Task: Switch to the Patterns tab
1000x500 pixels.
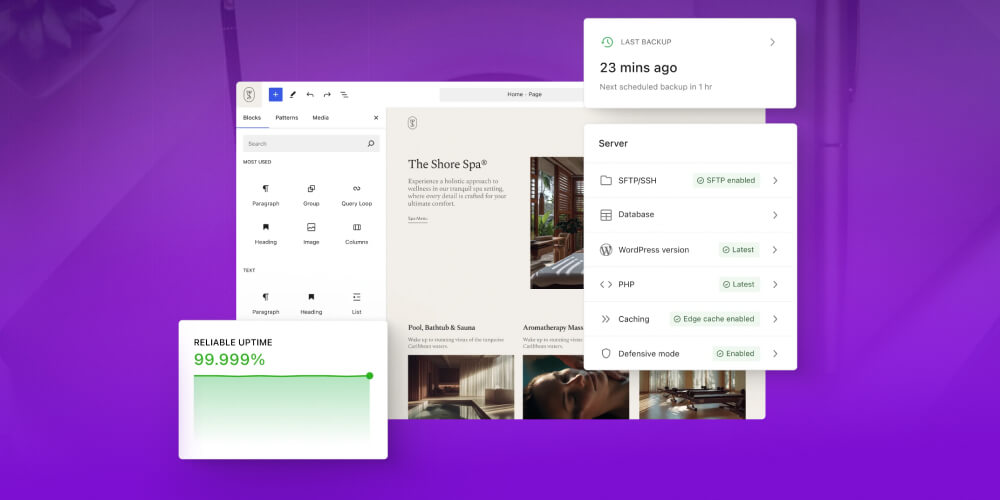Action: point(287,118)
